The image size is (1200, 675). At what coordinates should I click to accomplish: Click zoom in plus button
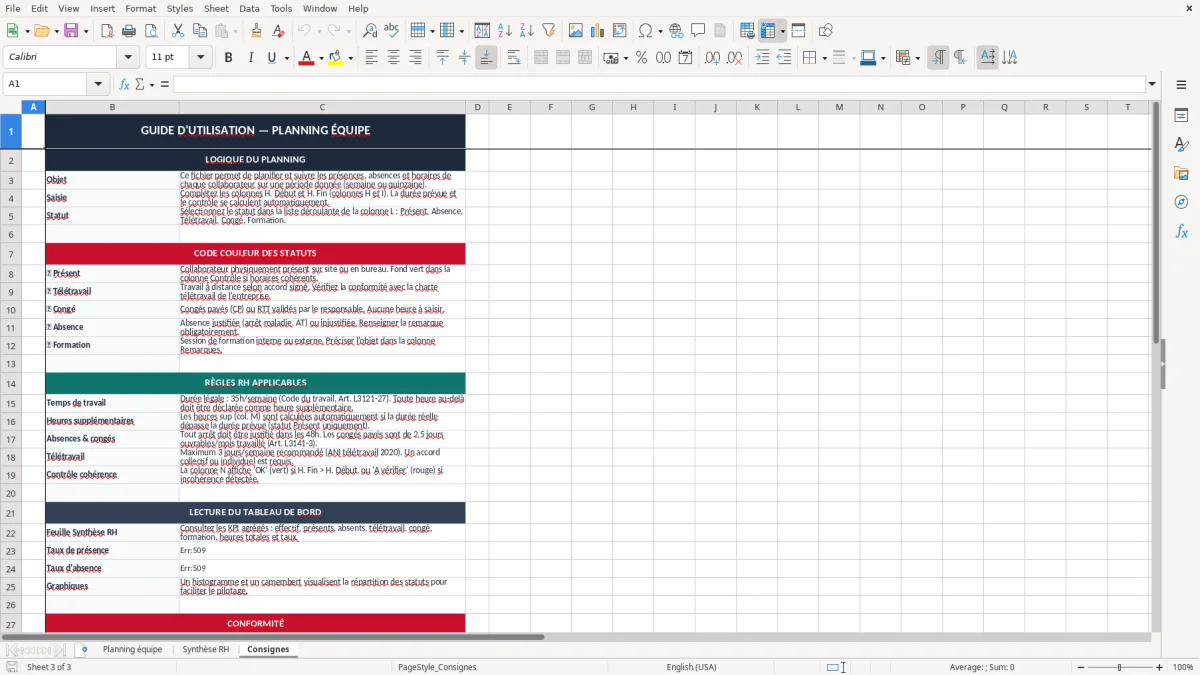pos(1160,667)
